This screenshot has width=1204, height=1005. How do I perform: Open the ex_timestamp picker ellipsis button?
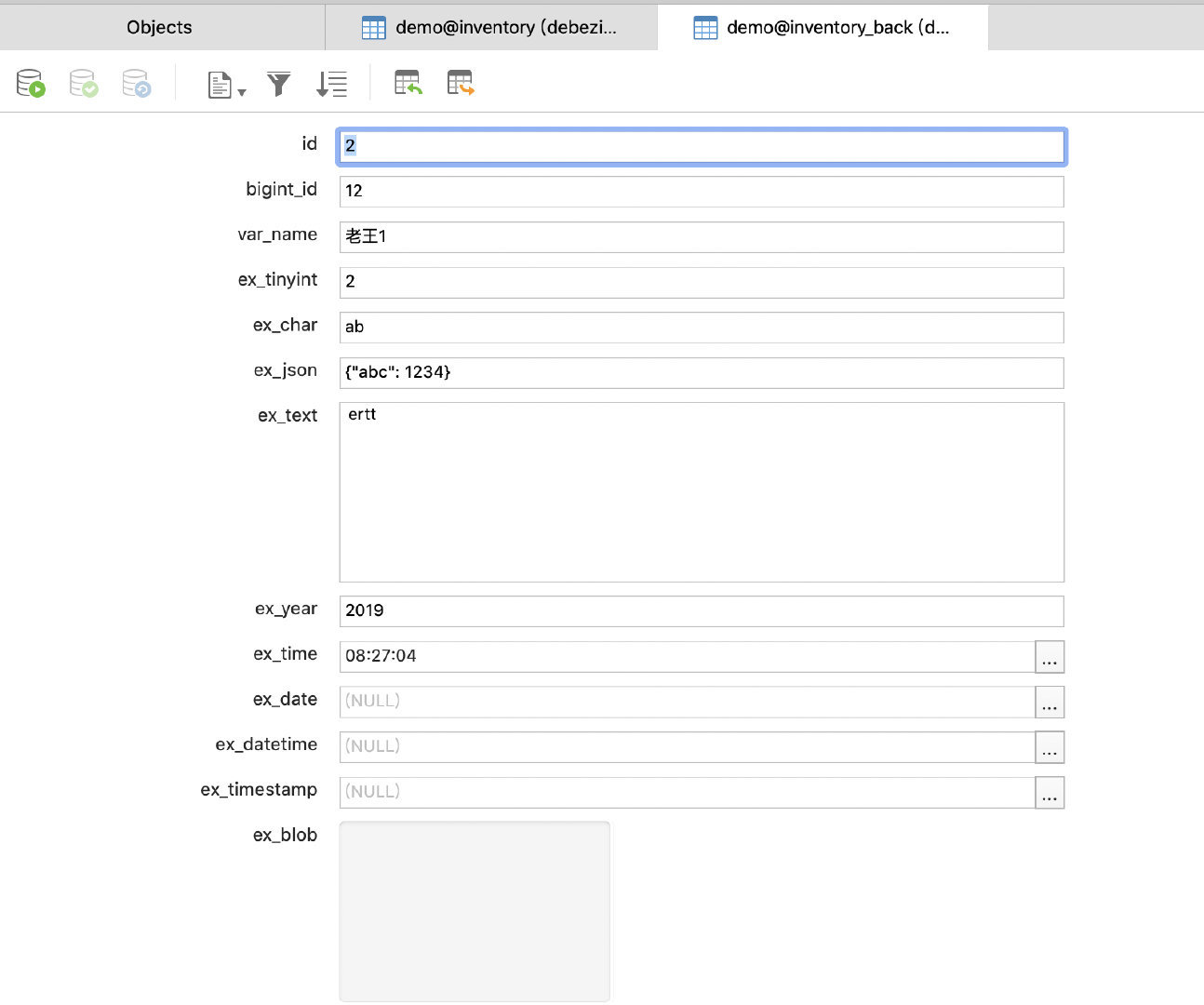[1050, 792]
